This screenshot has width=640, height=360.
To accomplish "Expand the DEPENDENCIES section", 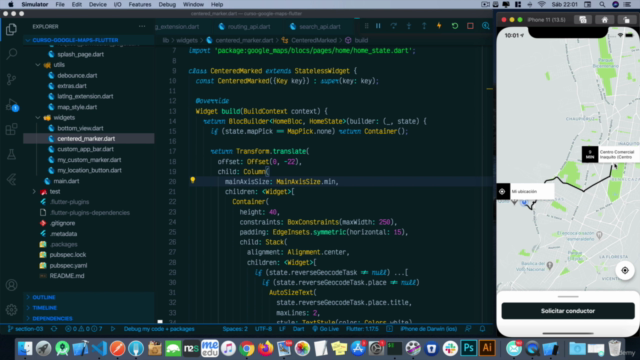I will tap(52, 318).
